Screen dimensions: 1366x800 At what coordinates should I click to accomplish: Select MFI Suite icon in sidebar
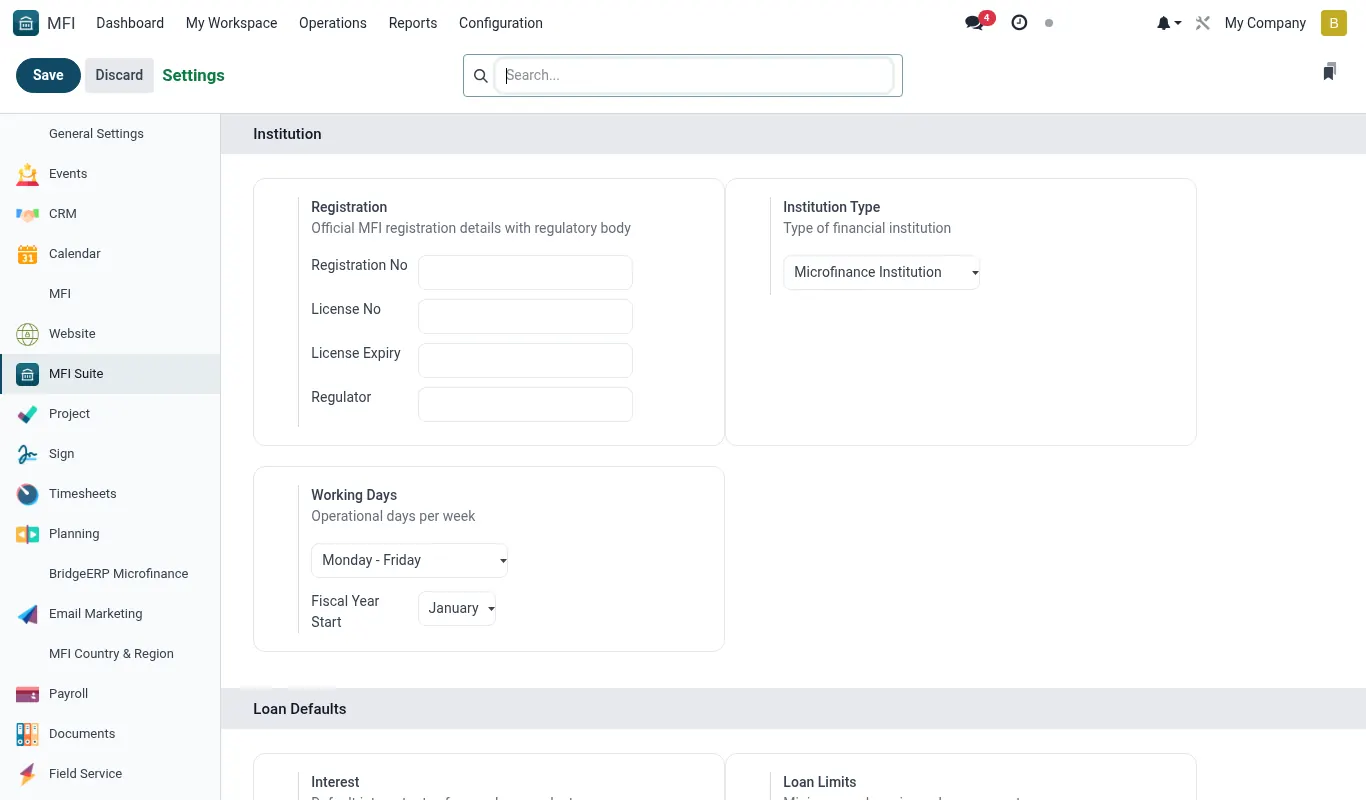[28, 374]
